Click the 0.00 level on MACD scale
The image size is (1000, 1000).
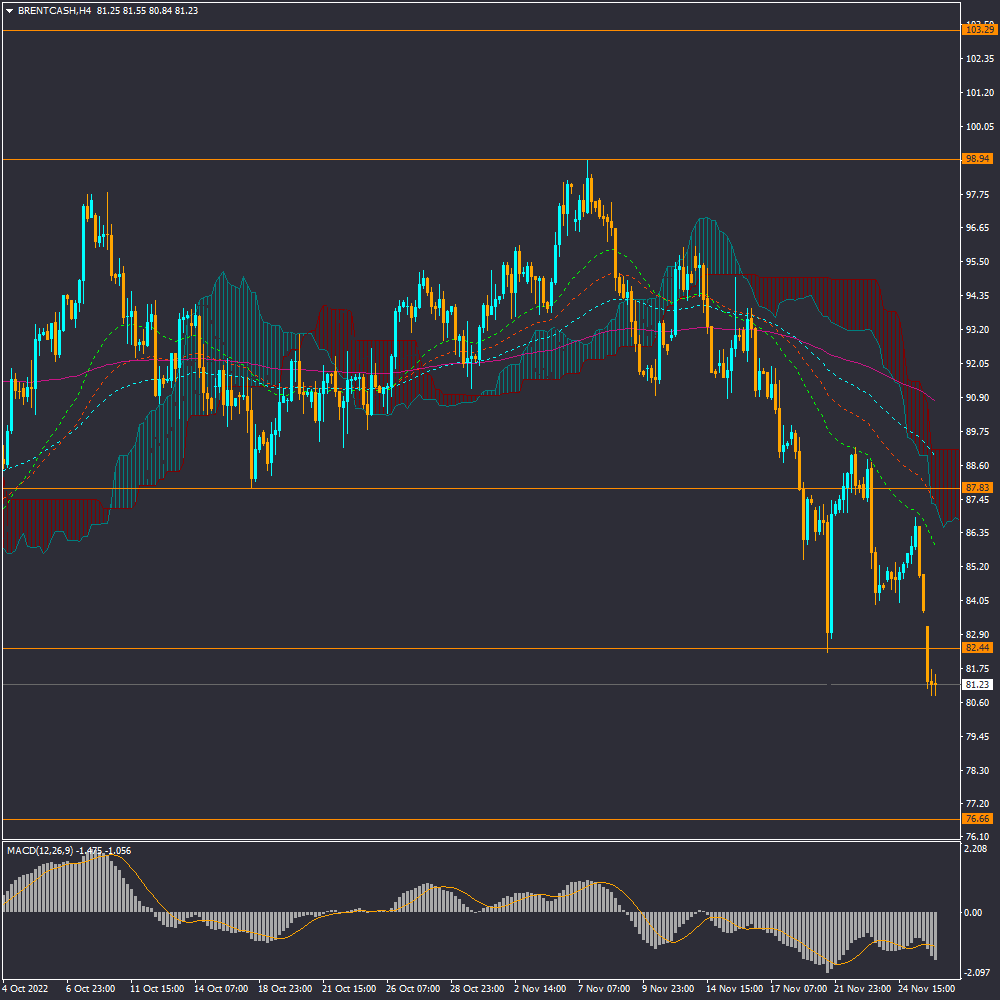click(x=973, y=912)
